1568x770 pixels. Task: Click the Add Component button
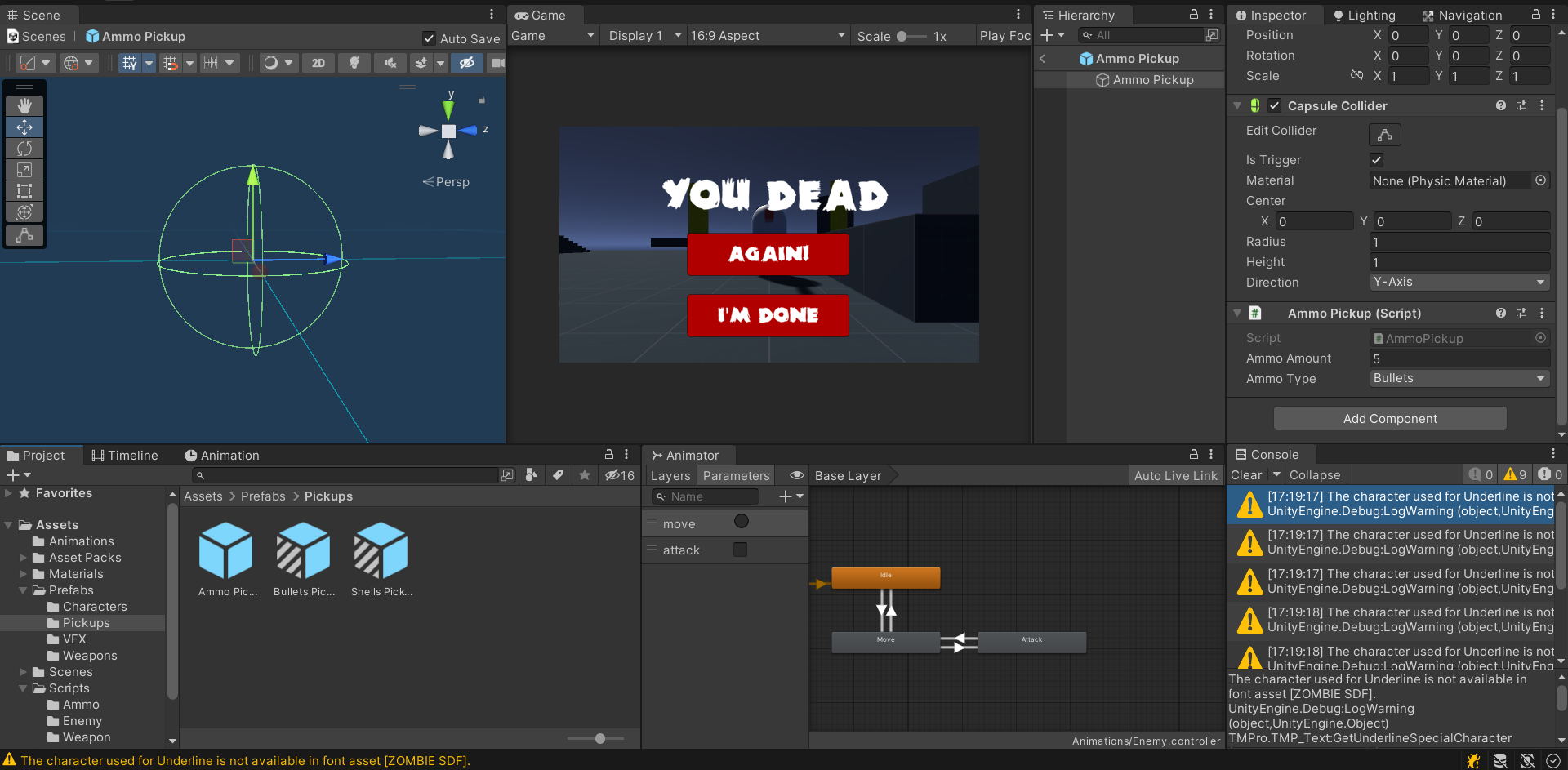click(x=1390, y=418)
